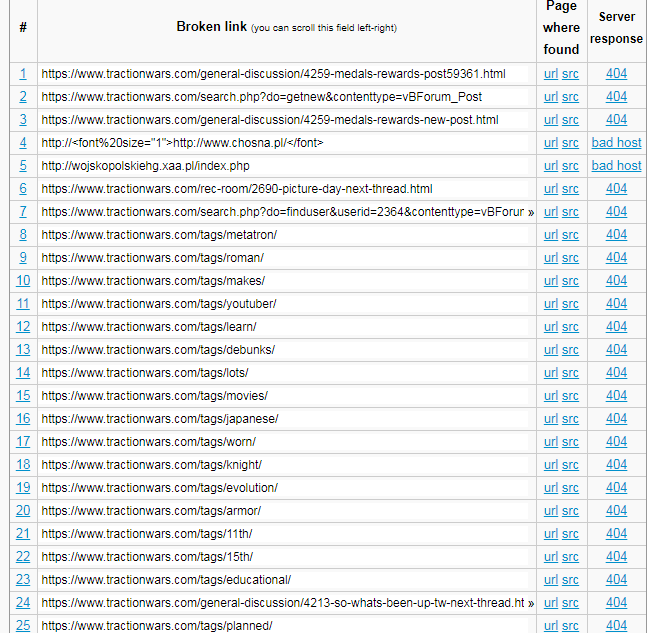This screenshot has height=633, width=647.
Task: Open the 404 response for tags/debunks row
Action: point(616,350)
